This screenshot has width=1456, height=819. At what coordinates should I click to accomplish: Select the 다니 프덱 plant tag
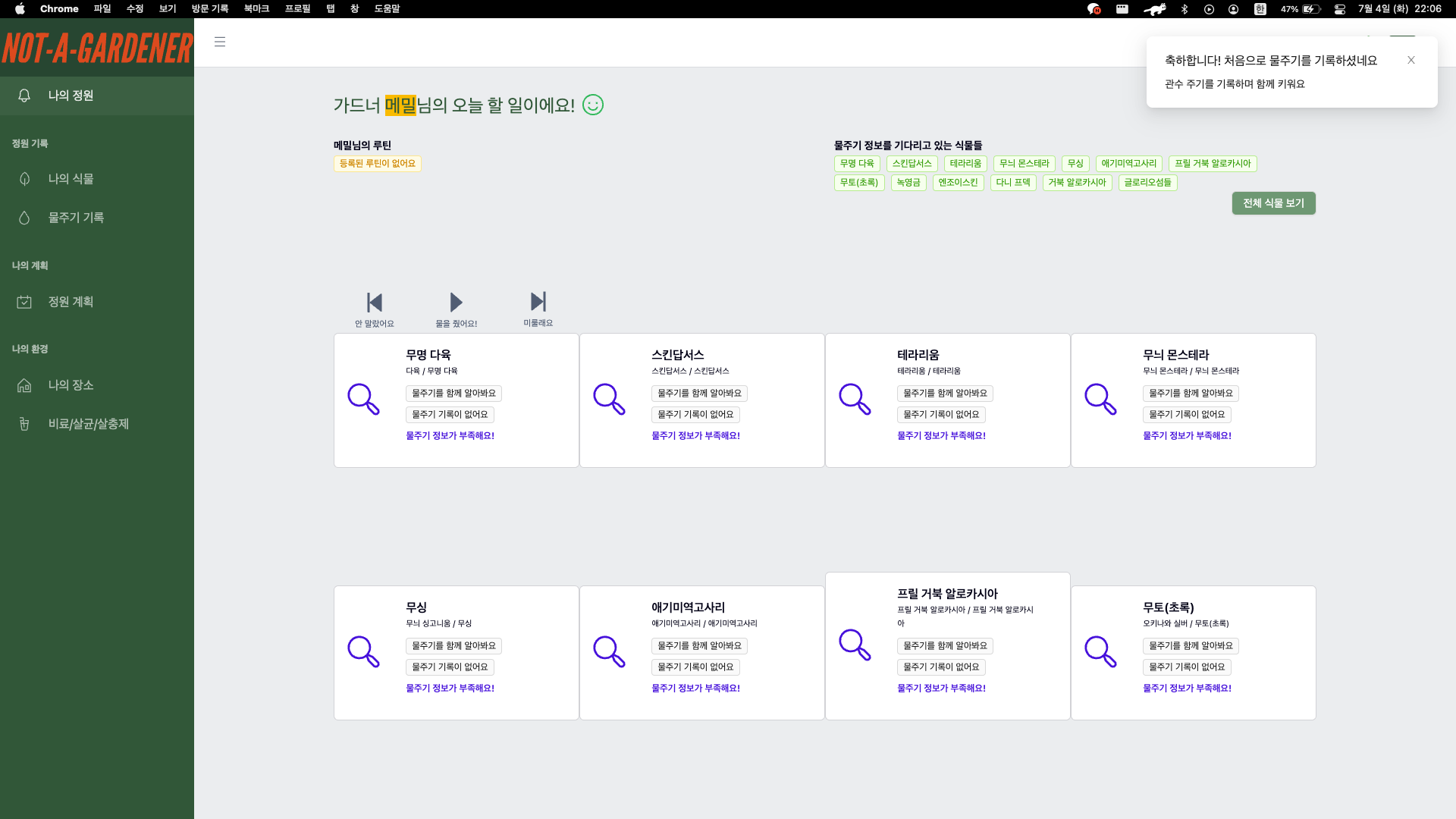click(x=1013, y=183)
